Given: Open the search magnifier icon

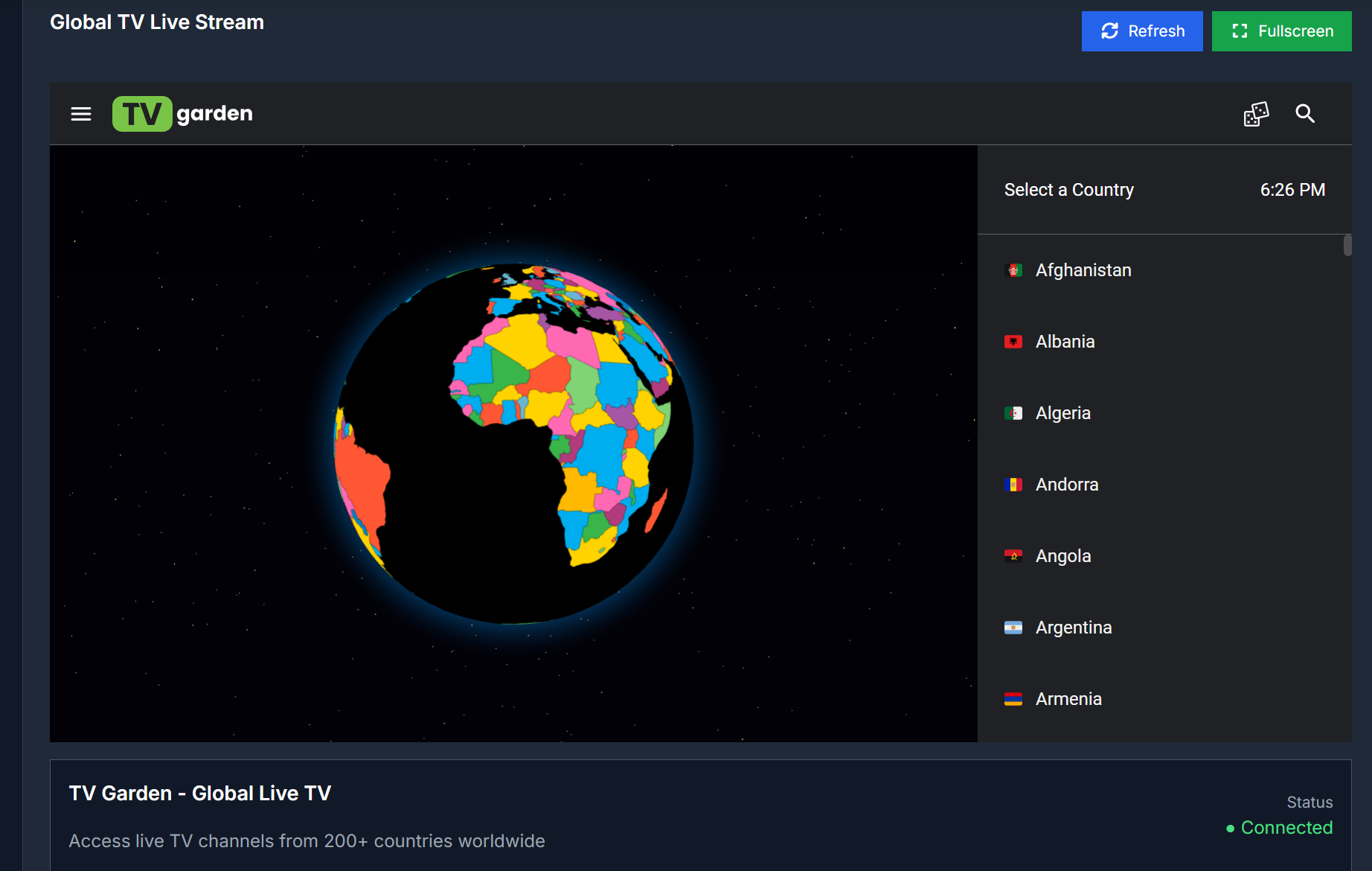Looking at the screenshot, I should (x=1305, y=114).
